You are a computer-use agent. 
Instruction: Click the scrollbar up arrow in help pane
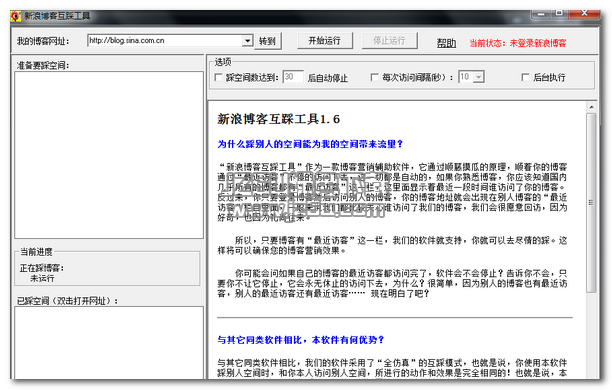coord(591,107)
